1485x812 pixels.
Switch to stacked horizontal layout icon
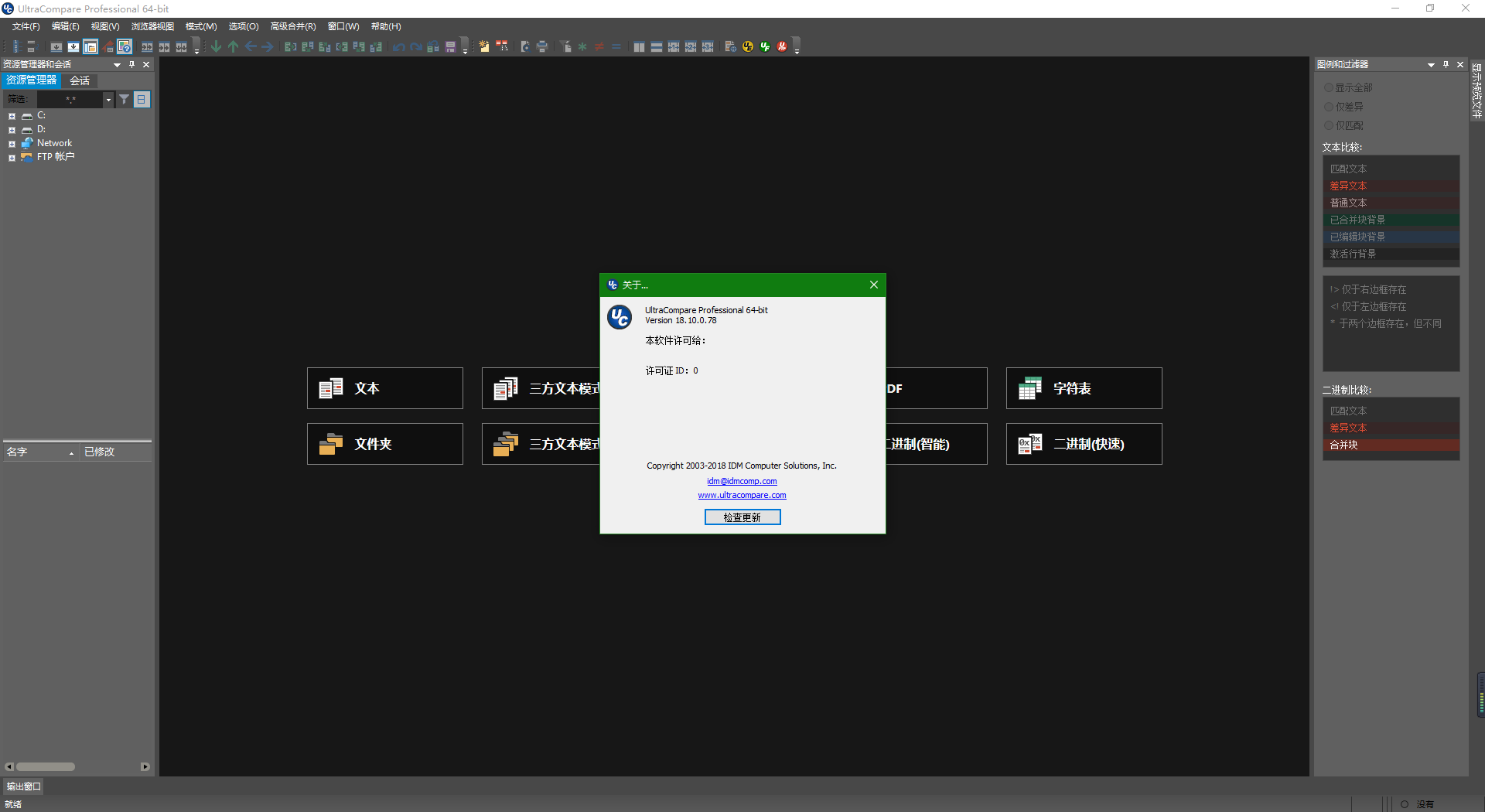click(656, 46)
